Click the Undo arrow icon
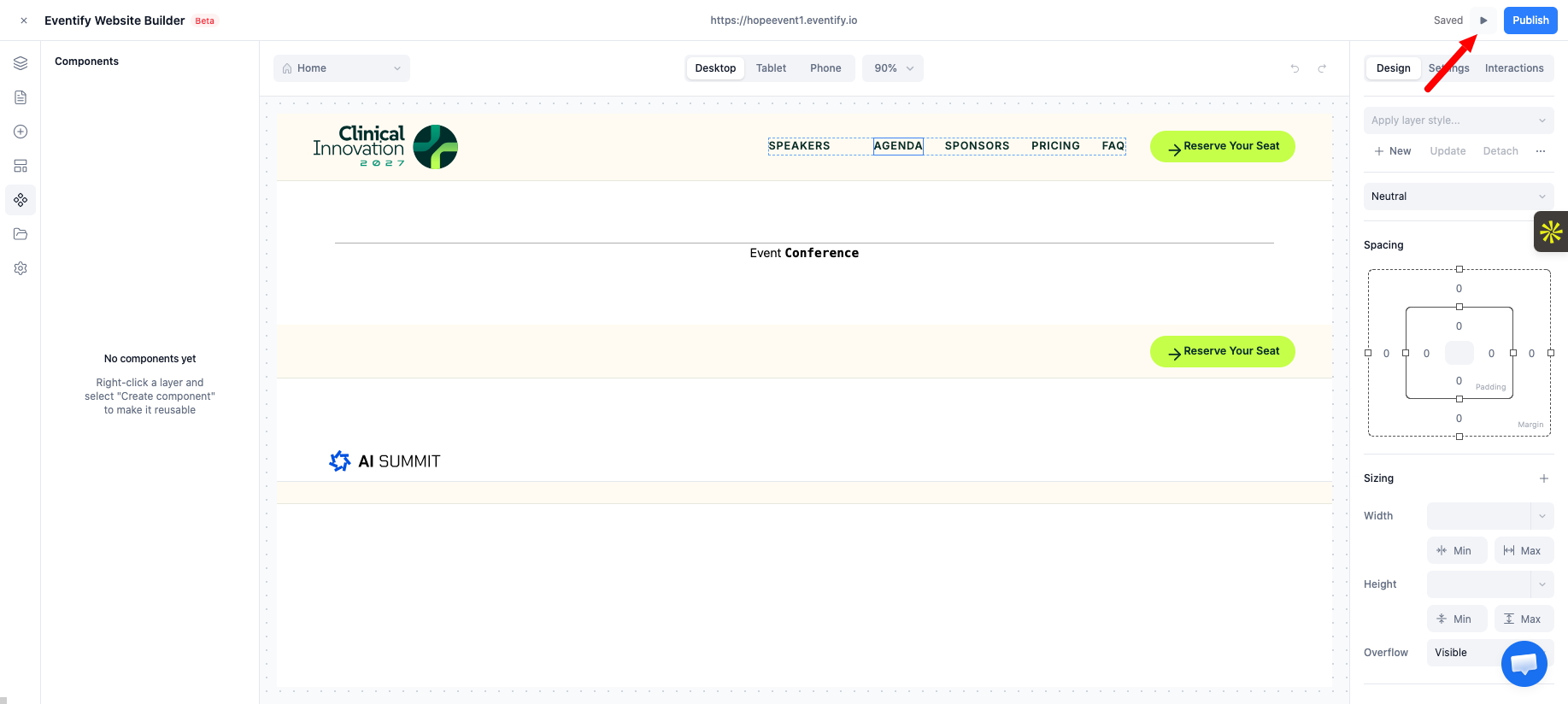 (x=1295, y=68)
